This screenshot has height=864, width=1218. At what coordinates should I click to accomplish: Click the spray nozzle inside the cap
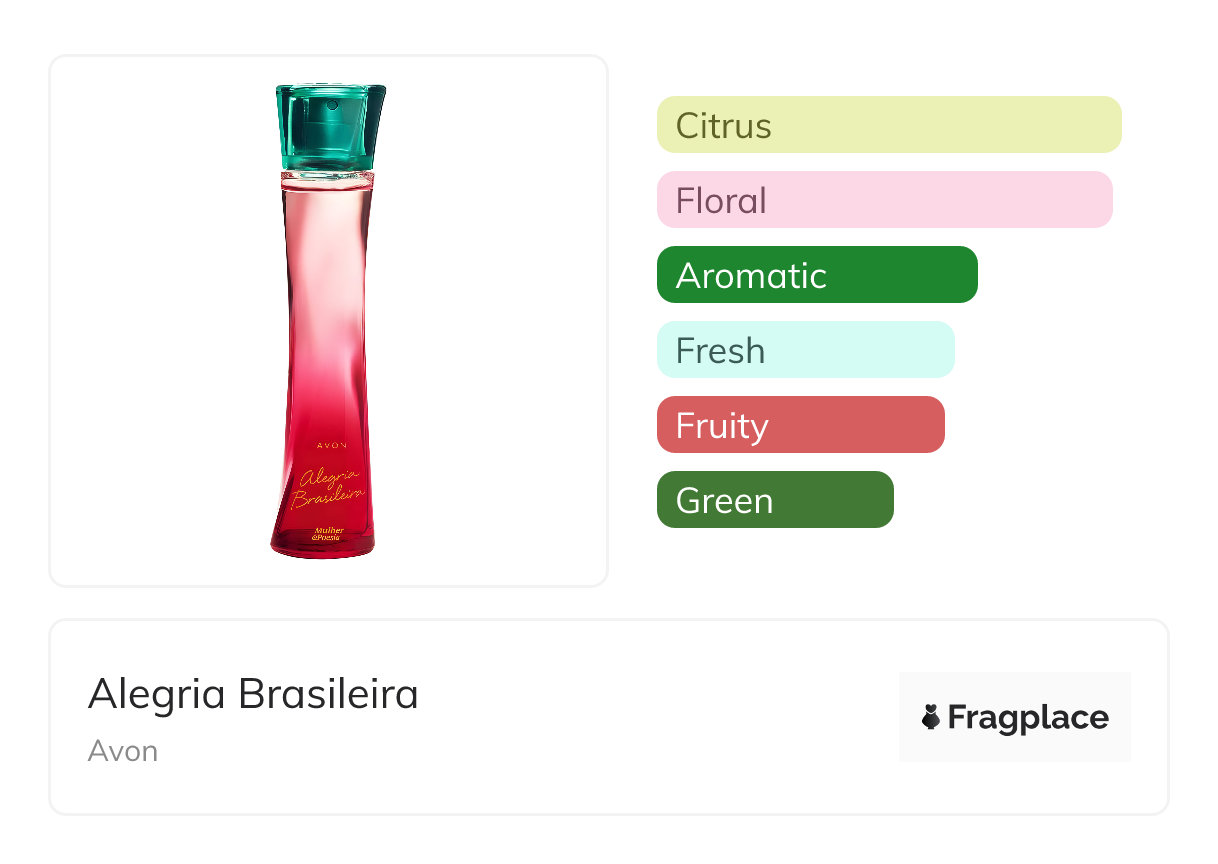[x=328, y=104]
